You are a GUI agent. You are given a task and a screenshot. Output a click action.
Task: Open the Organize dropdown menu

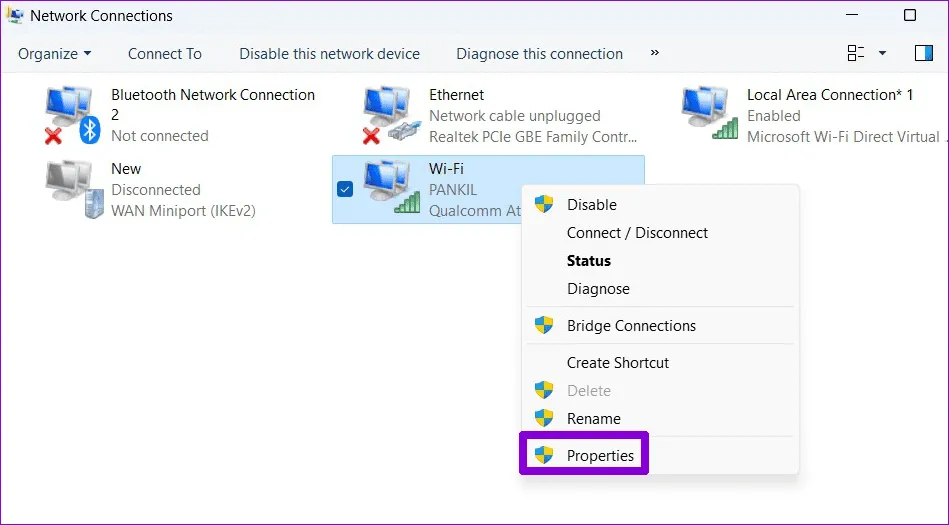tap(55, 54)
